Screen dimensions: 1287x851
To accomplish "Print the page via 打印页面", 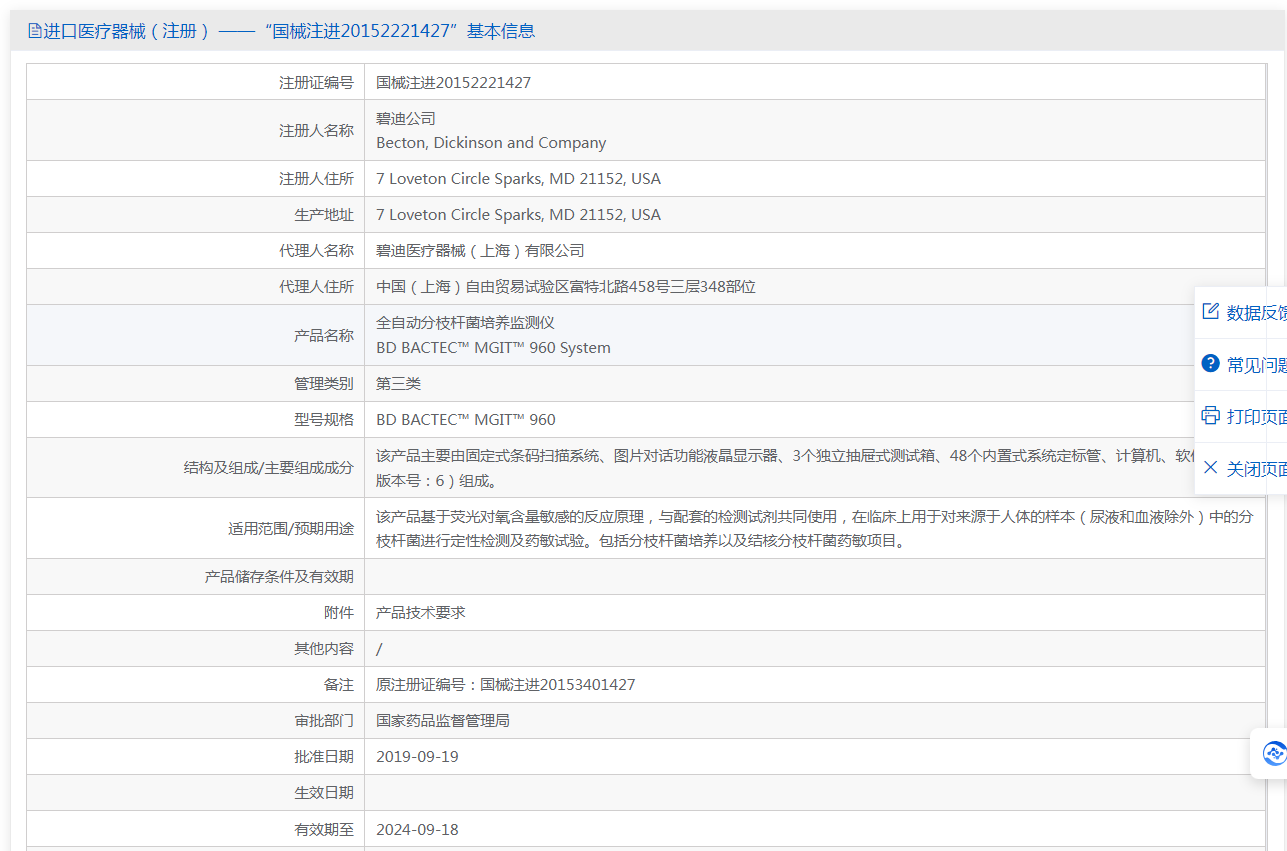I will [x=1243, y=416].
